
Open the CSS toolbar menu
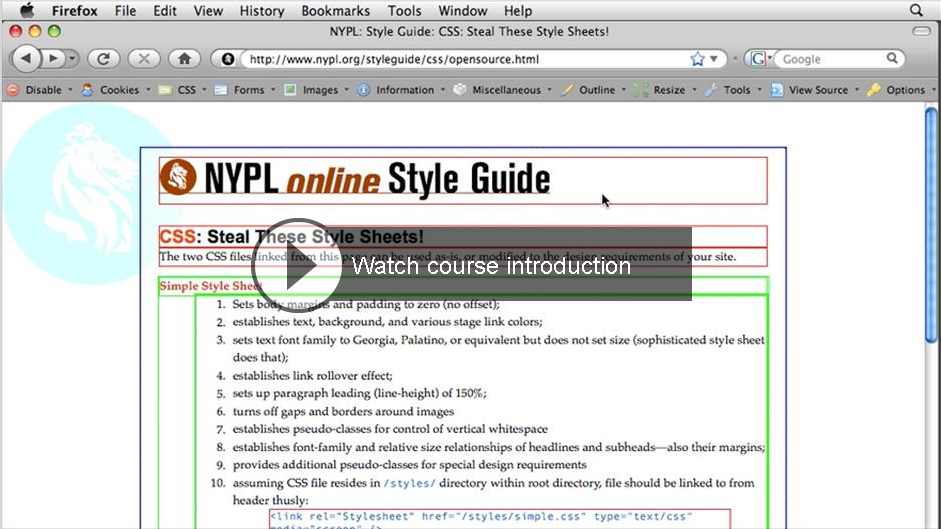192,90
